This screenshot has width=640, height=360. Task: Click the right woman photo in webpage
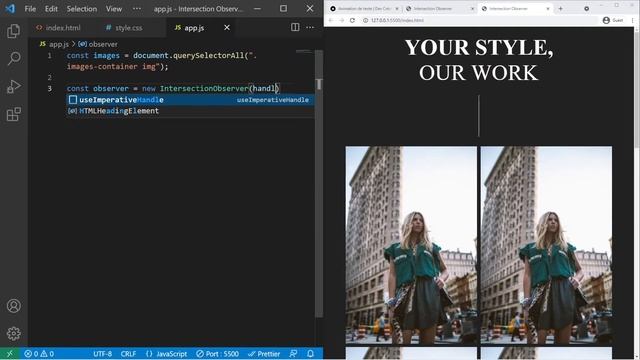click(546, 246)
